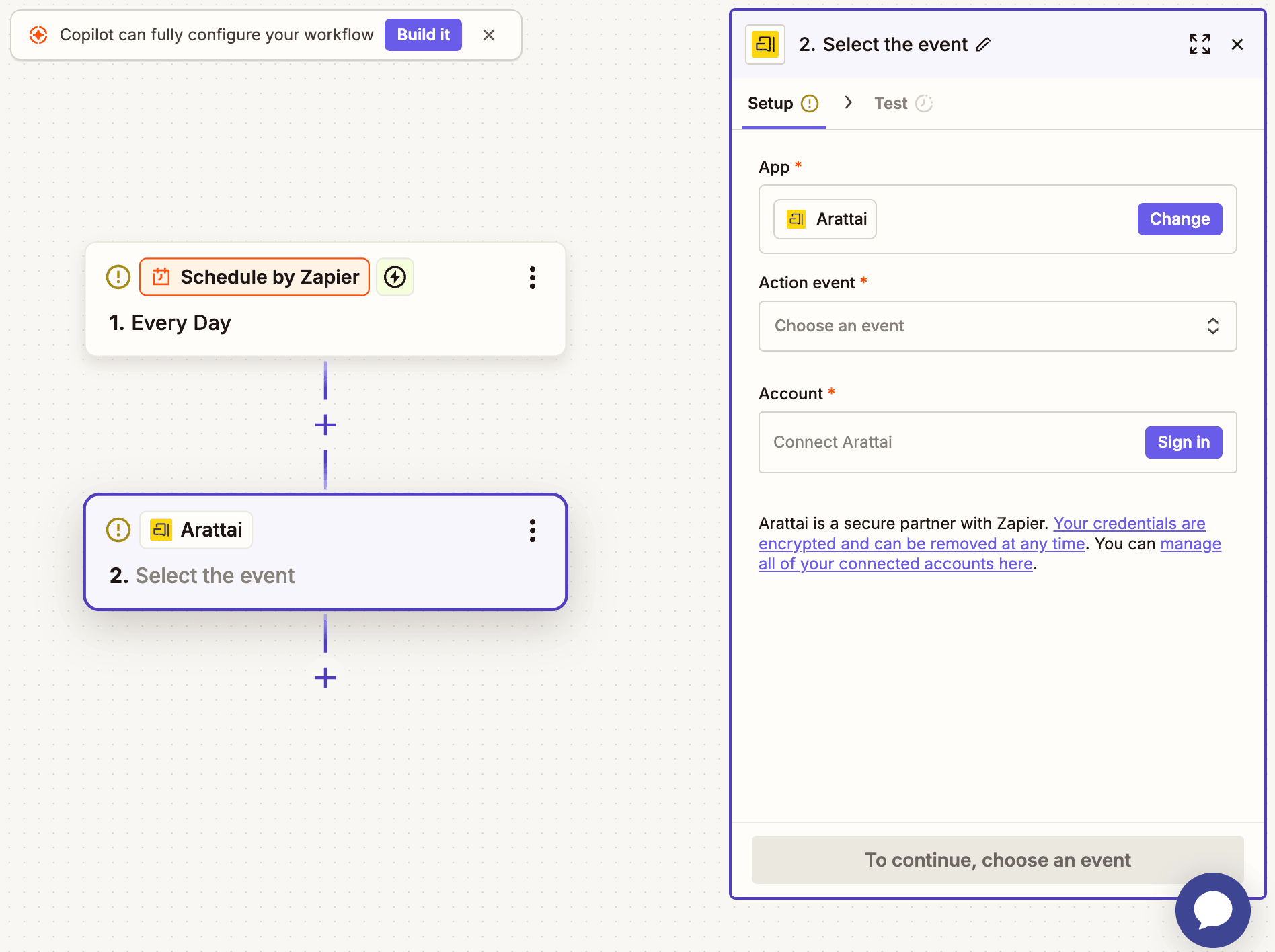Click the pencil icon to rename step
The height and width of the screenshot is (952, 1275).
pyautogui.click(x=983, y=45)
